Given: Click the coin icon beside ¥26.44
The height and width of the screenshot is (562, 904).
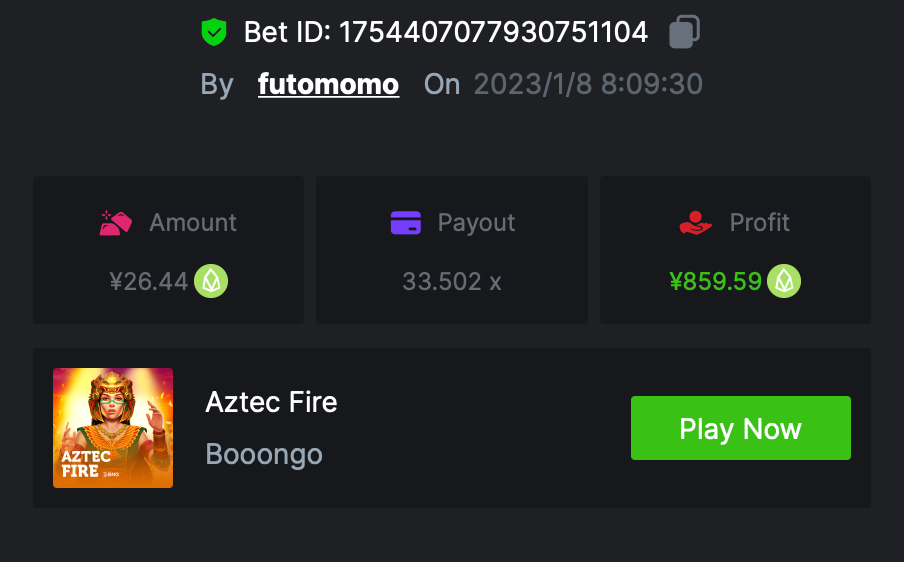Looking at the screenshot, I should 211,281.
